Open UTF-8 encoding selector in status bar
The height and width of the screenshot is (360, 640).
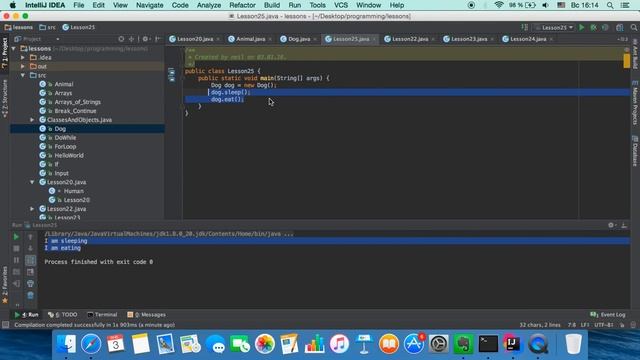click(604, 325)
